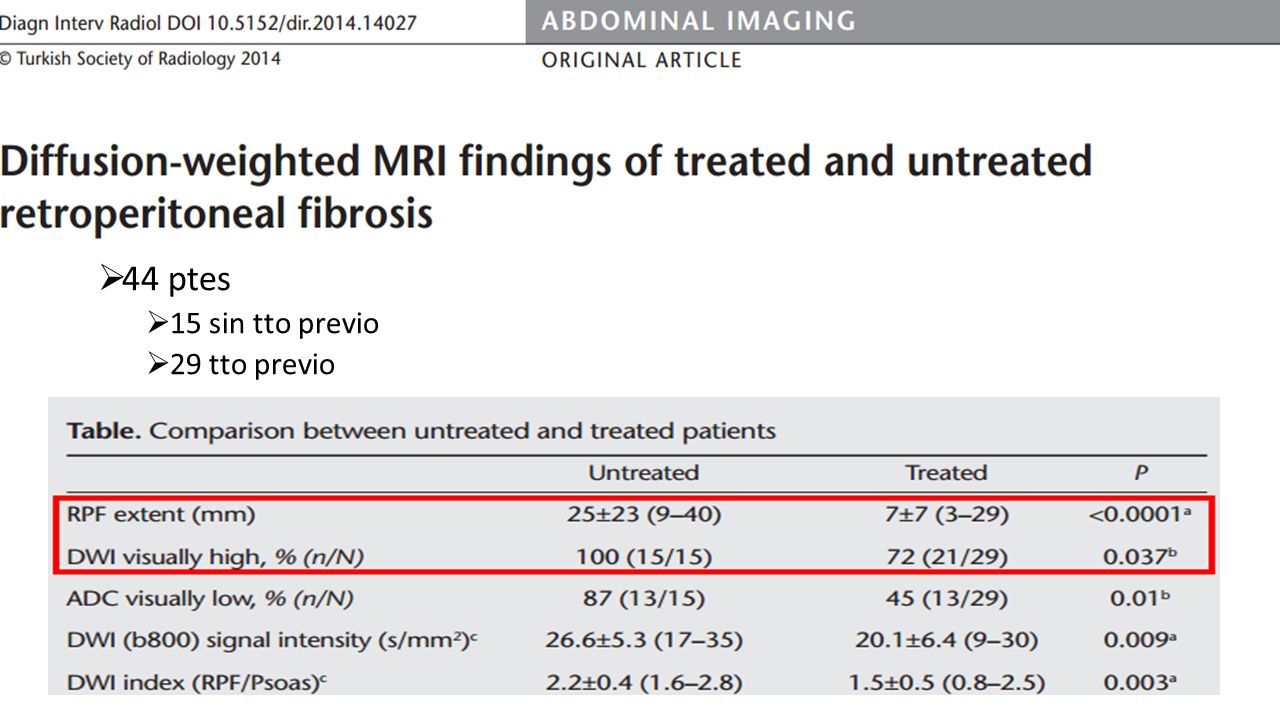Click the P value <0.0001 cell
Viewport: 1280px width, 720px height.
(1140, 515)
